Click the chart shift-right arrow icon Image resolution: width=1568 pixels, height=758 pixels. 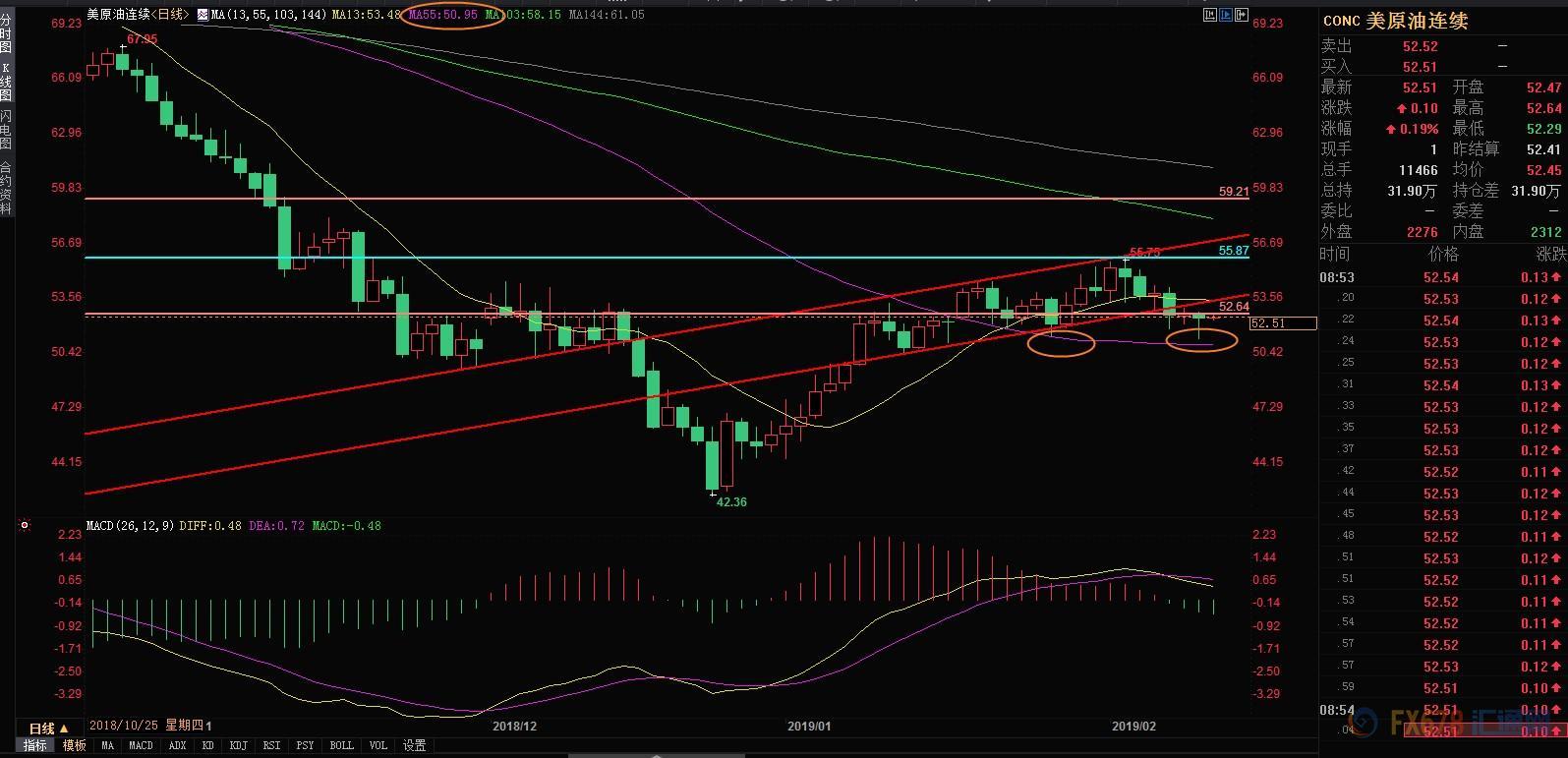(x=1241, y=15)
